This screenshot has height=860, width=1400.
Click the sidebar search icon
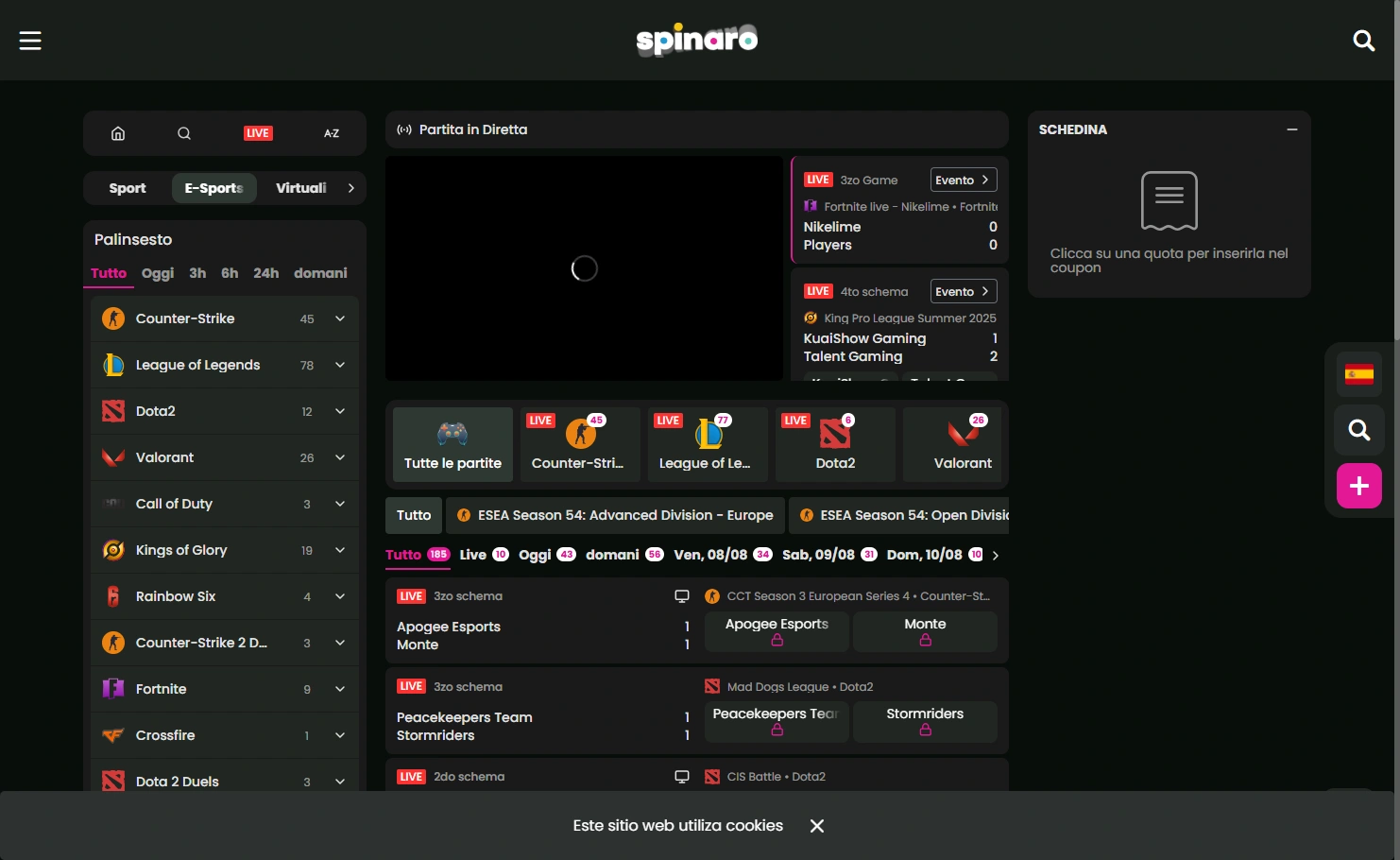coord(184,133)
